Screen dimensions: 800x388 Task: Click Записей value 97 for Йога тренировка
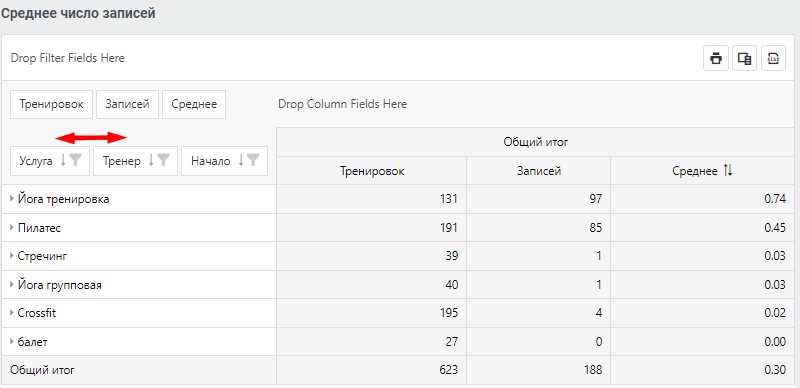[595, 199]
